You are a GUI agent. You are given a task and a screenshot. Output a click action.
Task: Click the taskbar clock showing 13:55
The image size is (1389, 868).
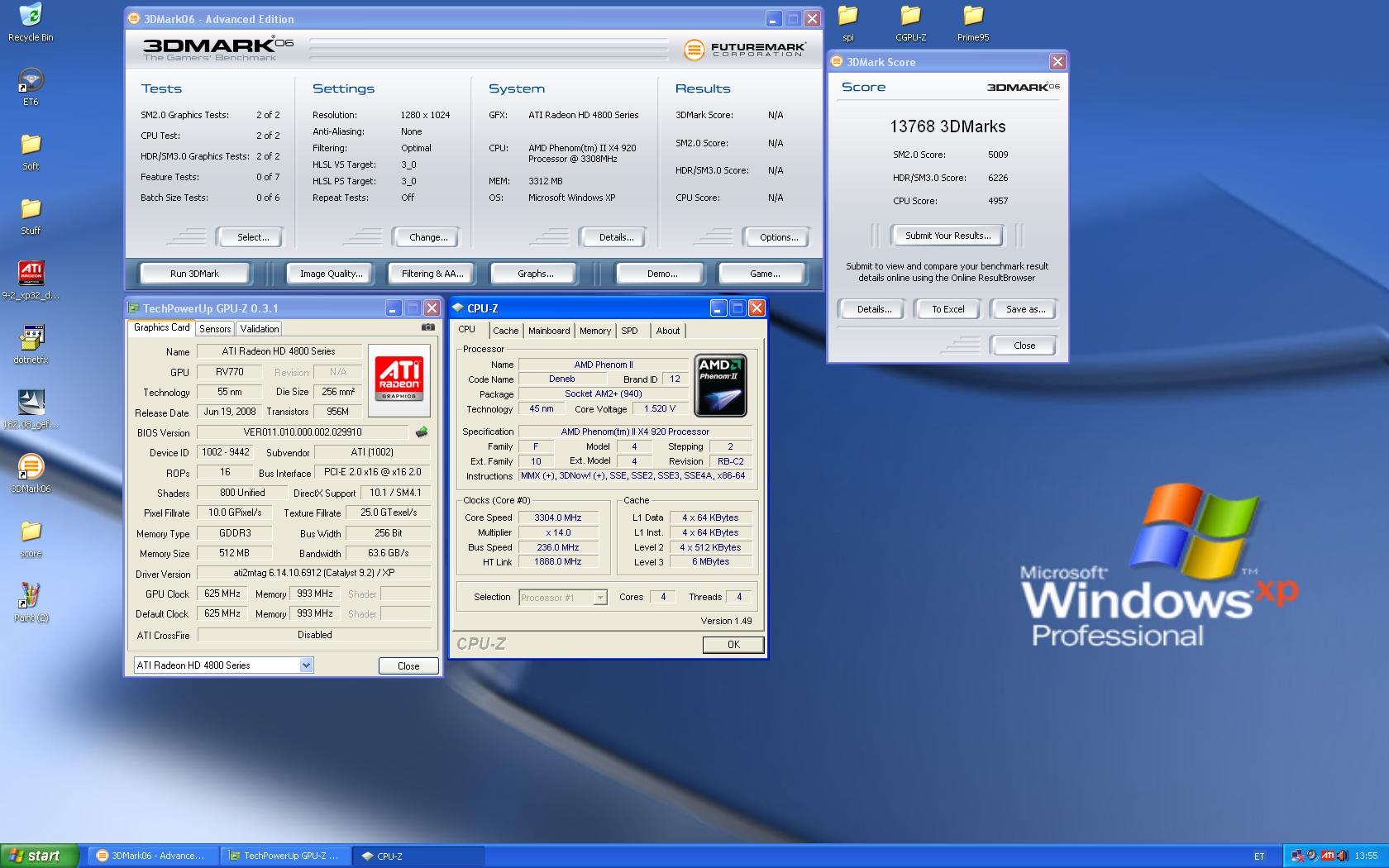[x=1366, y=856]
